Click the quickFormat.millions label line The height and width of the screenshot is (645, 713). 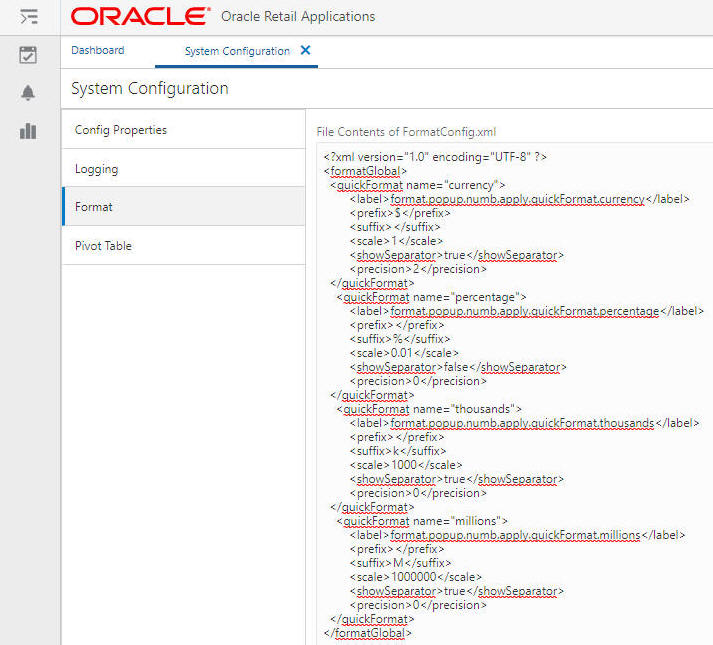(517, 535)
